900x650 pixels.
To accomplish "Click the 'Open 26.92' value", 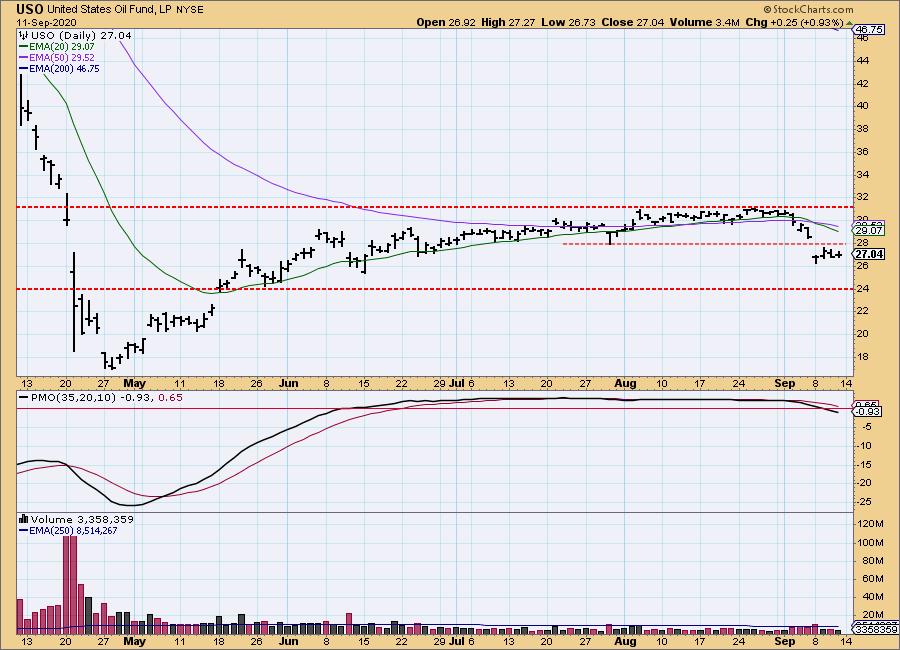I will click(x=446, y=22).
